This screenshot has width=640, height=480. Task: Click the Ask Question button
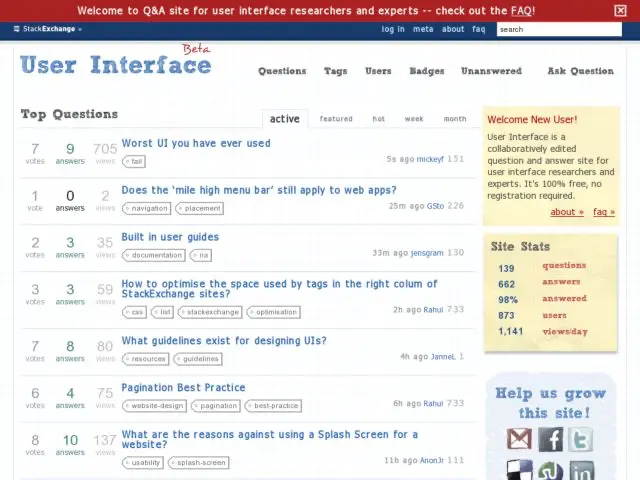(x=580, y=71)
